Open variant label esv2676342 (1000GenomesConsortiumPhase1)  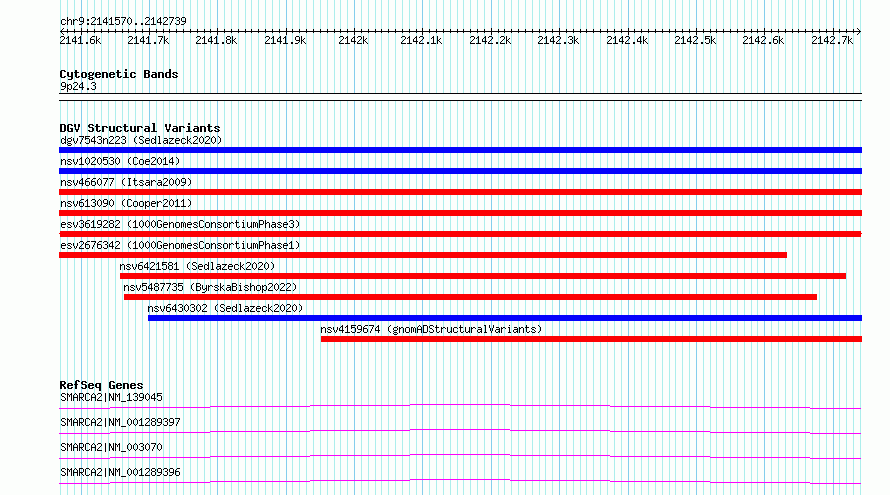pyautogui.click(x=180, y=245)
